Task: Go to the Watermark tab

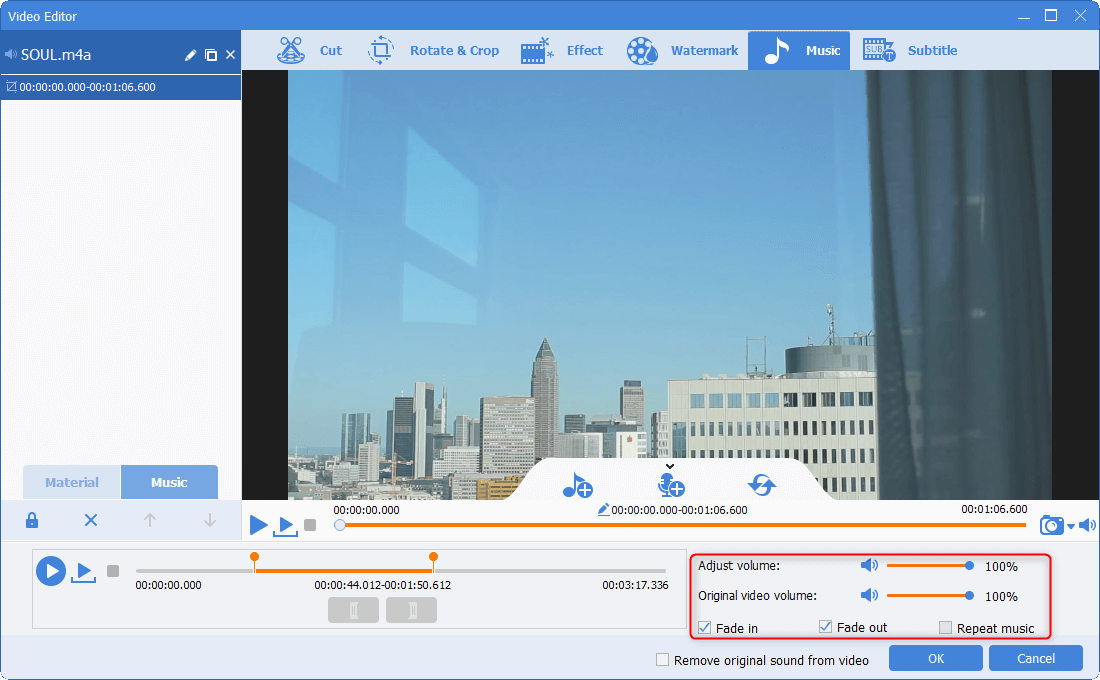Action: (682, 51)
